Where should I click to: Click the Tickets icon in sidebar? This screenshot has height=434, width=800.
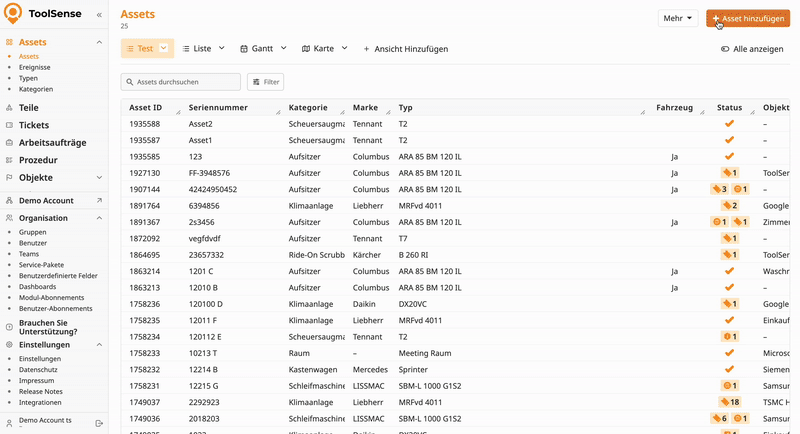tap(9, 125)
